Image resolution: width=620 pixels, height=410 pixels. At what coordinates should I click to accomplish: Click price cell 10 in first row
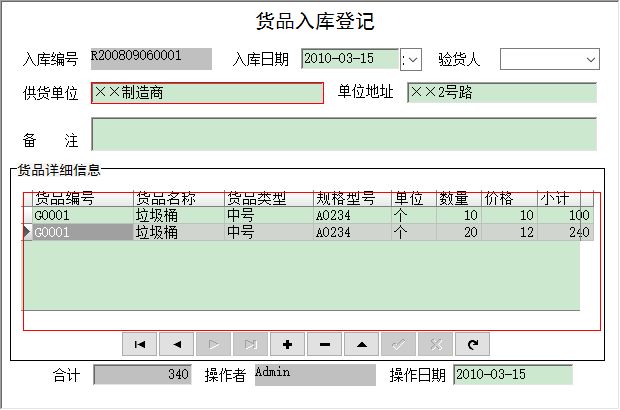pos(509,215)
